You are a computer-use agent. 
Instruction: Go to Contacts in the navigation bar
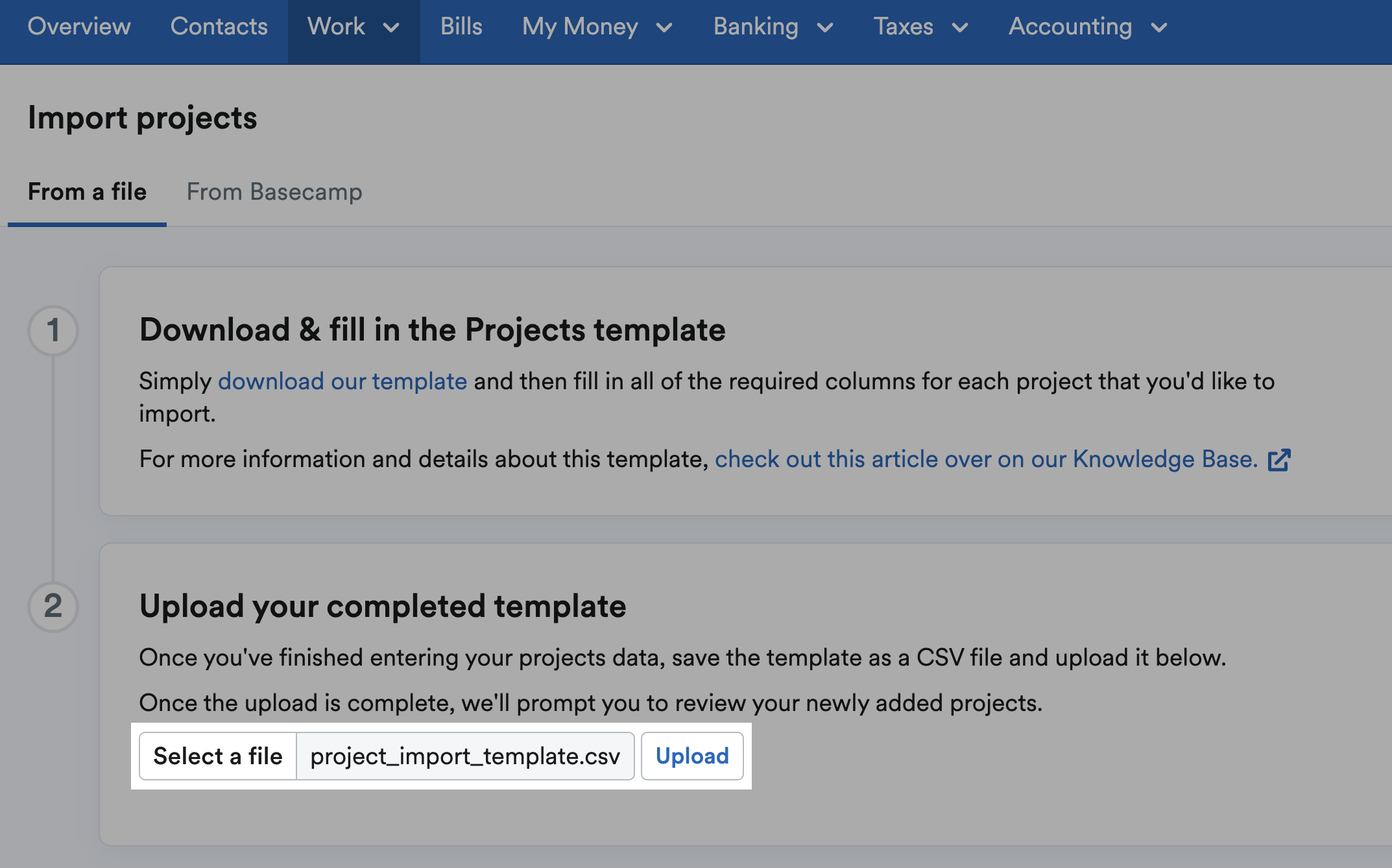[x=219, y=27]
